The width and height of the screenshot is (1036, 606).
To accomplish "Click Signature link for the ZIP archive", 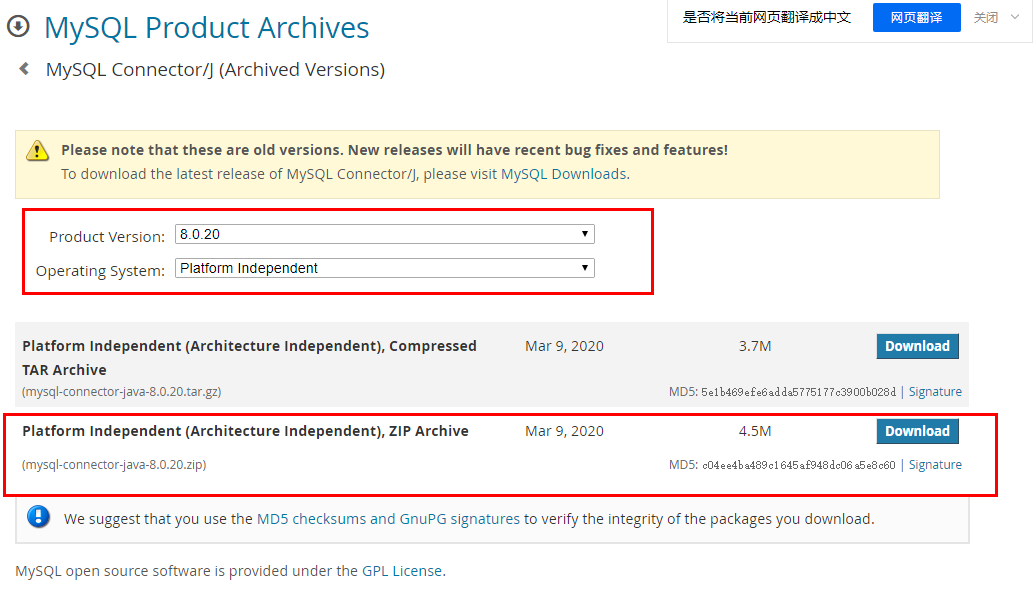I will click(x=935, y=464).
